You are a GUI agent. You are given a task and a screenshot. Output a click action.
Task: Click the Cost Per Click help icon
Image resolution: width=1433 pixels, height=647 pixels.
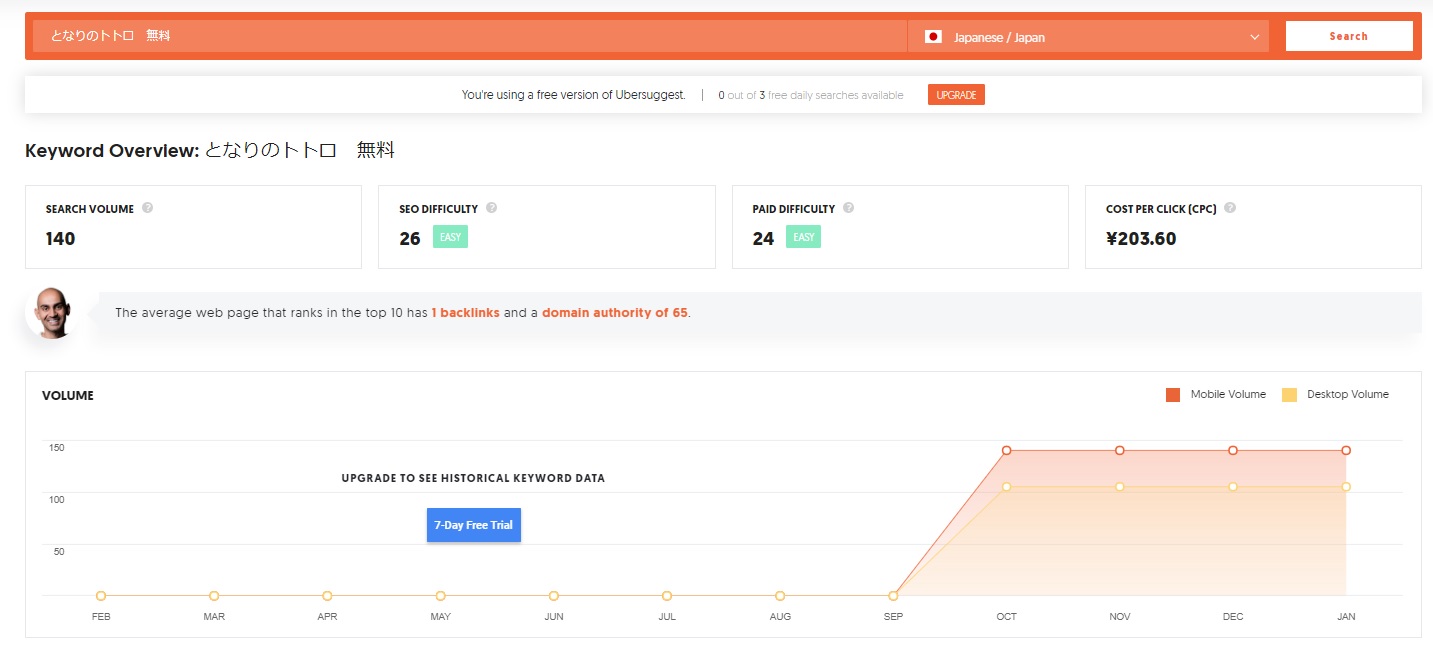coord(1230,208)
